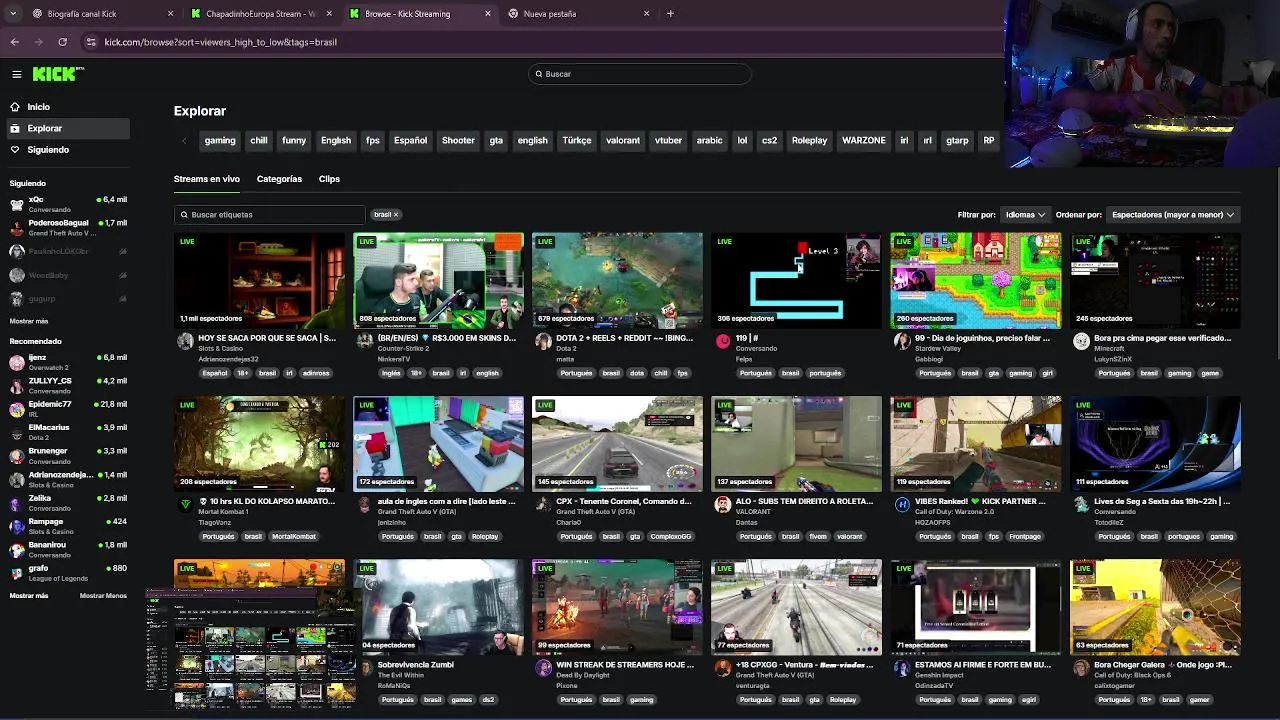Viewport: 1280px width, 720px height.
Task: Click the MortalKombat tag on TiagoVanz stream
Action: [294, 537]
